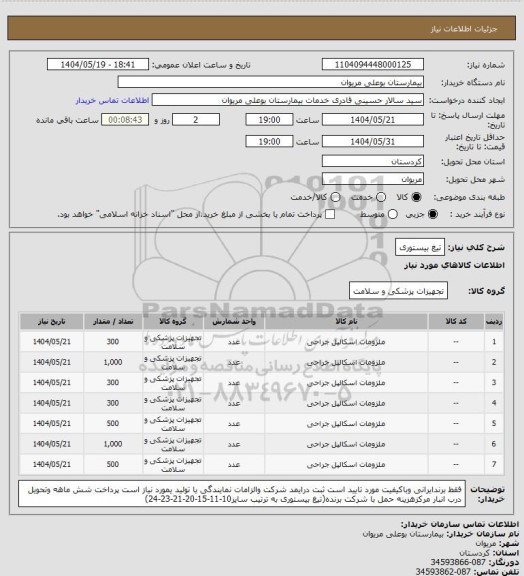Viewport: 524px width, 576px height.
Task: Choose جزیی purchase process radio
Action: point(433,214)
